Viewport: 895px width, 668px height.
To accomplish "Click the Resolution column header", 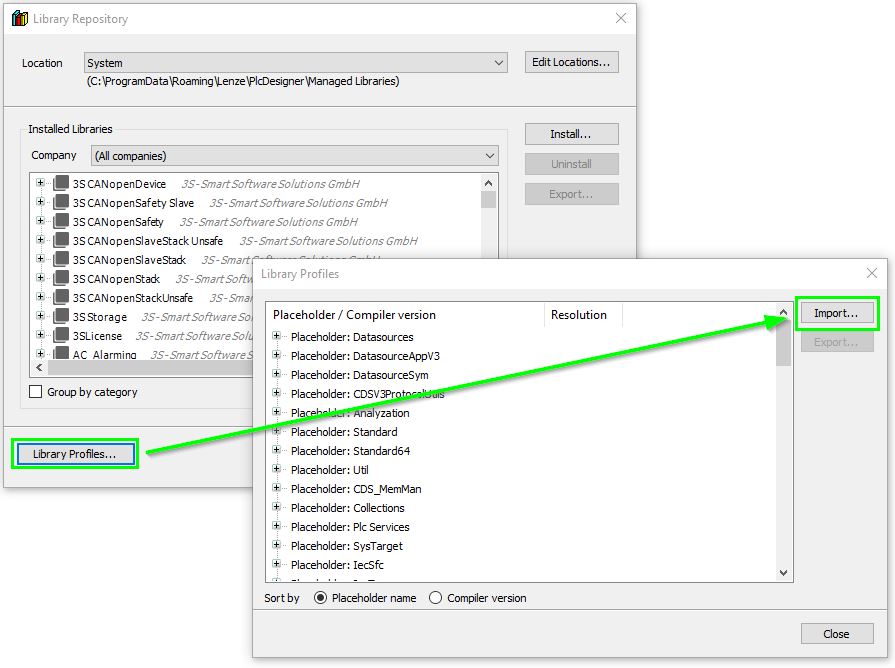I will pyautogui.click(x=579, y=315).
